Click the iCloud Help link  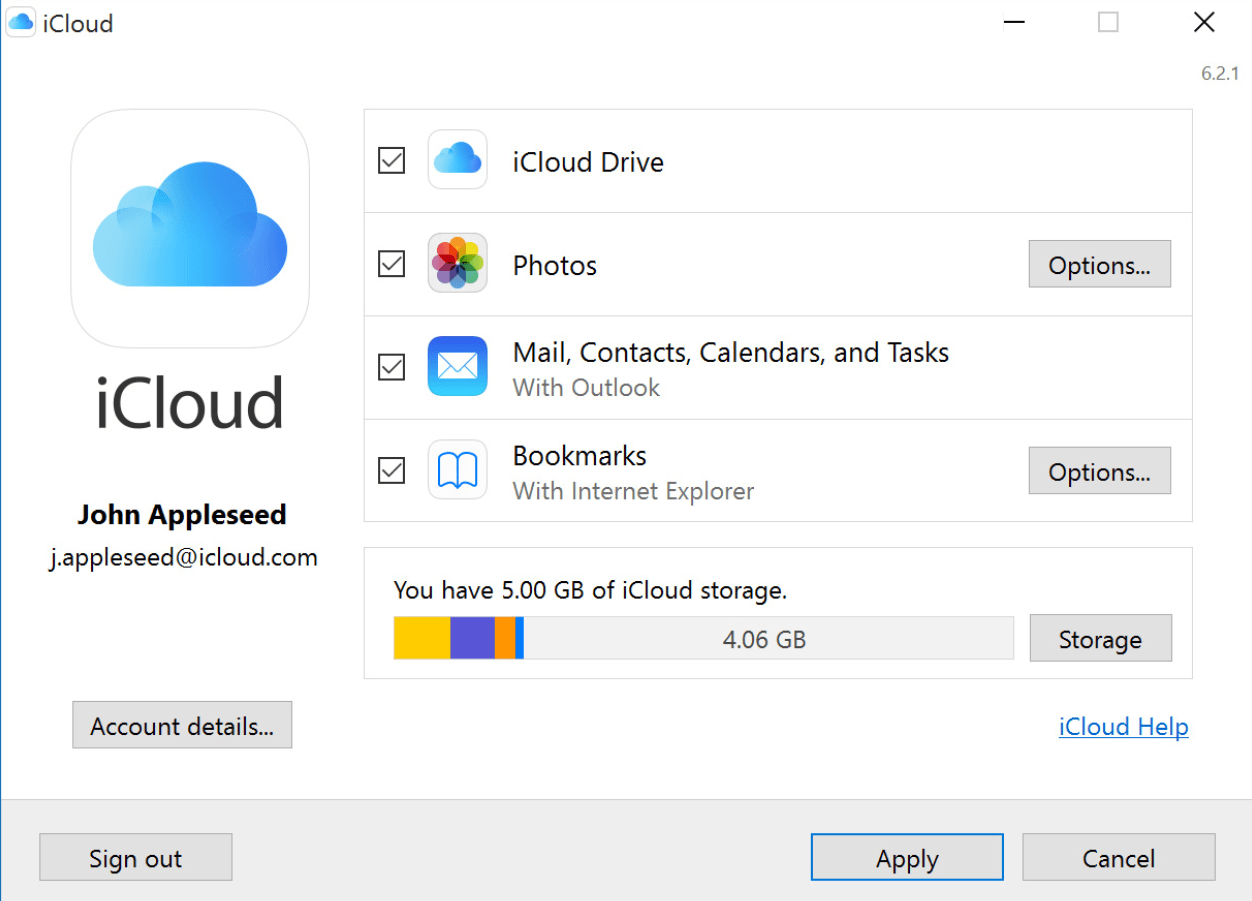[1123, 726]
